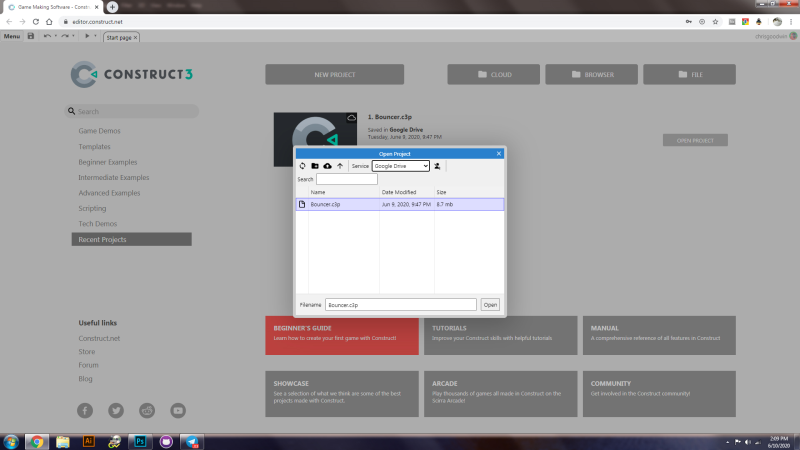
Task: Select Templates in sidebar
Action: point(94,146)
